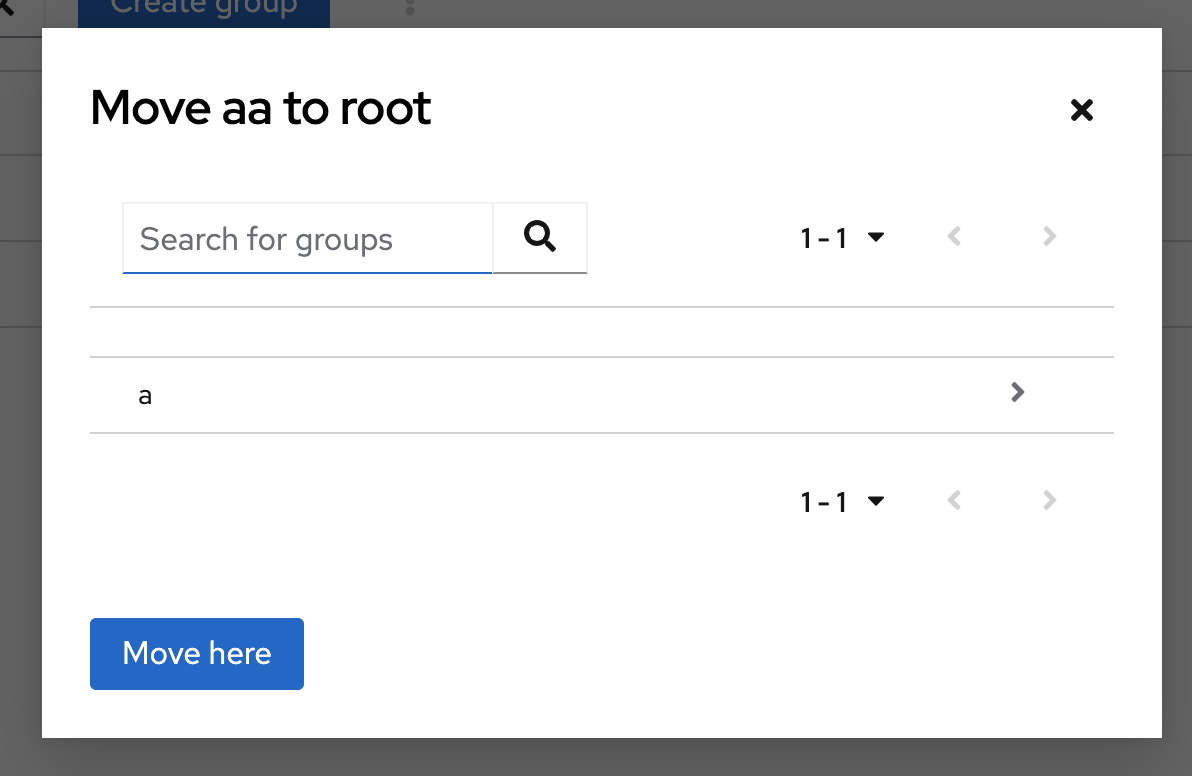Click the previous page chevron in top pagination

pos(953,236)
